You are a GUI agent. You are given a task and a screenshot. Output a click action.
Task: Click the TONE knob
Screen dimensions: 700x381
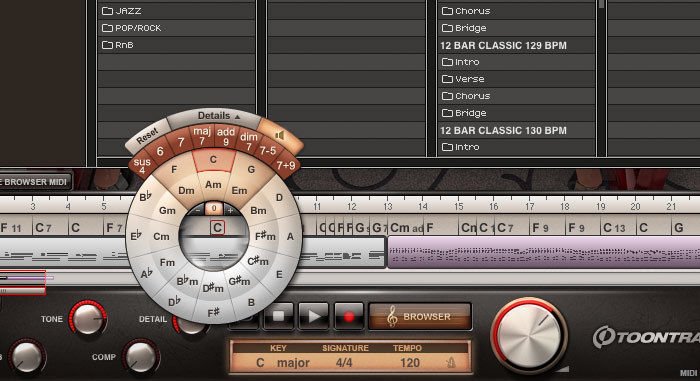(x=88, y=319)
